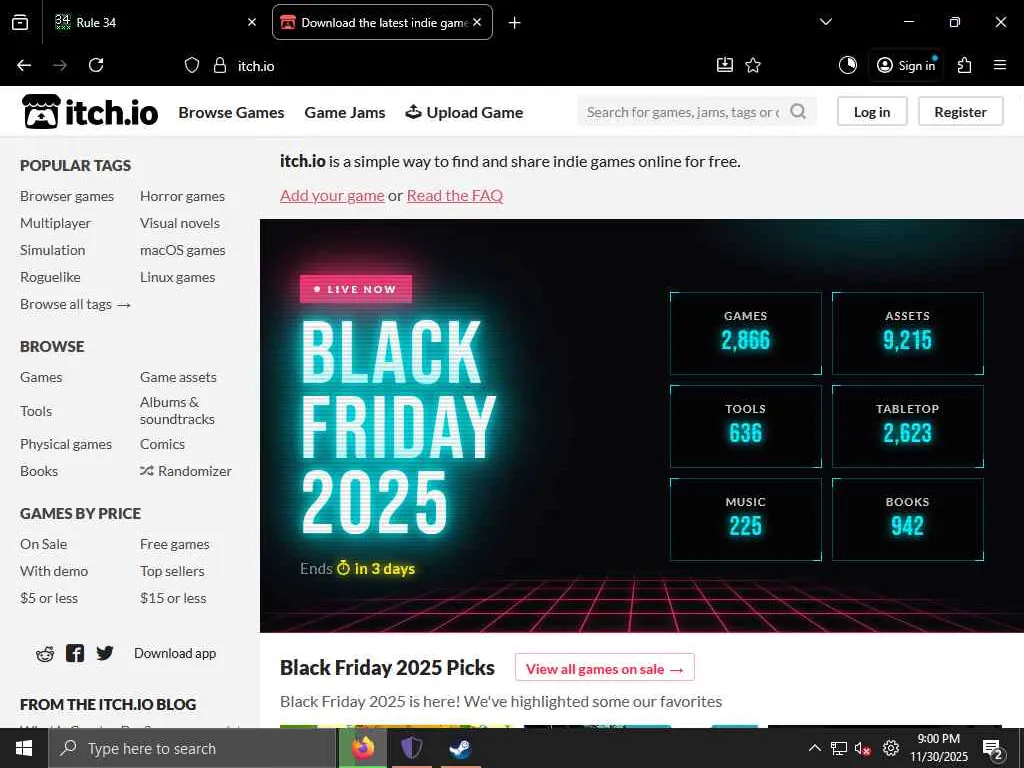Open Visual novels tag

point(180,223)
